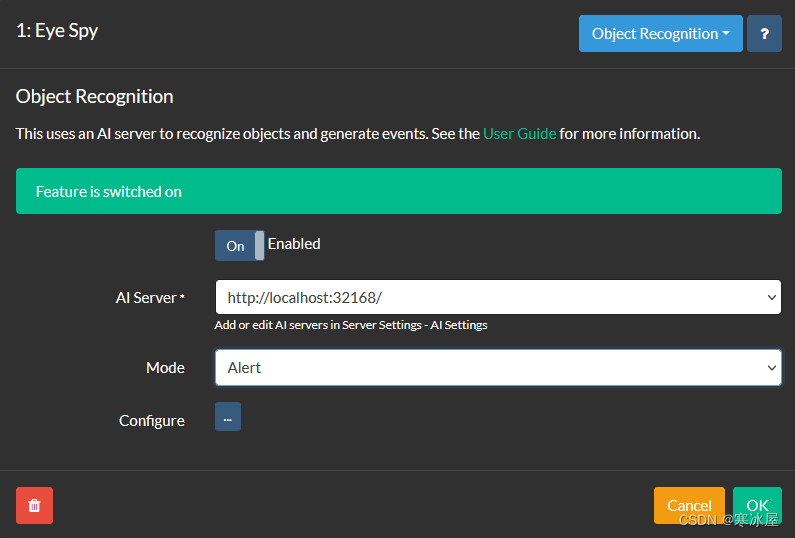Confirm with the OK button

(757, 505)
